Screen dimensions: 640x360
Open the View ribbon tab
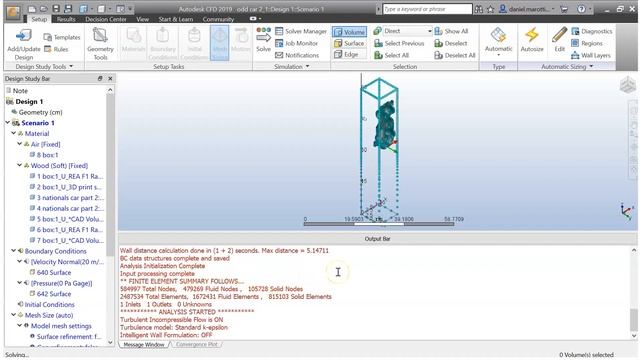click(142, 19)
